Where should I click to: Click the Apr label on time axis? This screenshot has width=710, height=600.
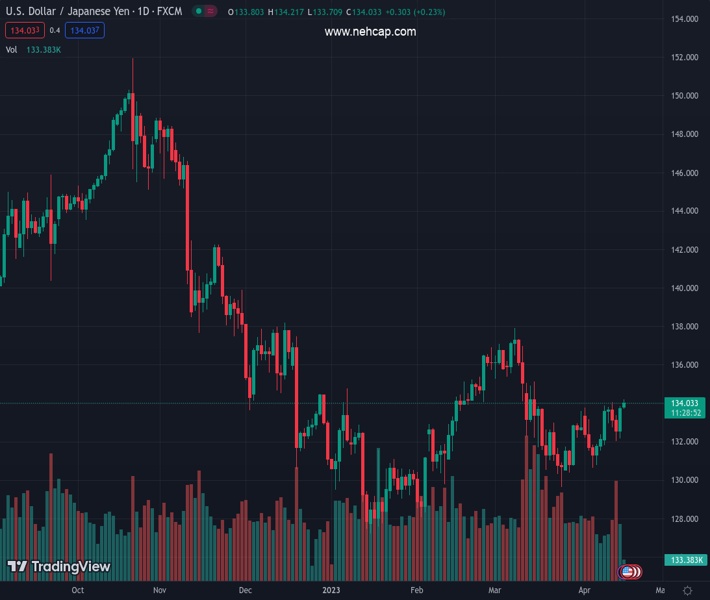tap(584, 591)
